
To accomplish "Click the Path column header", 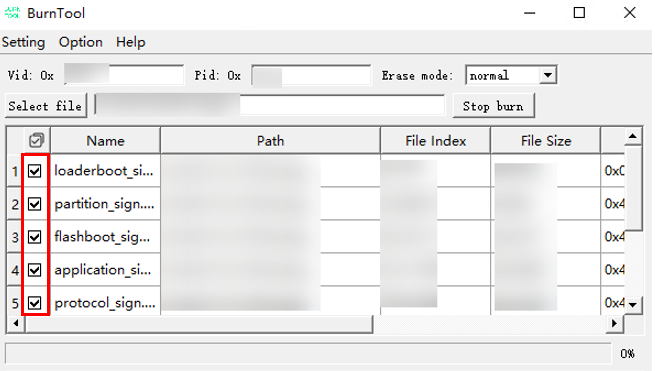I will click(270, 141).
